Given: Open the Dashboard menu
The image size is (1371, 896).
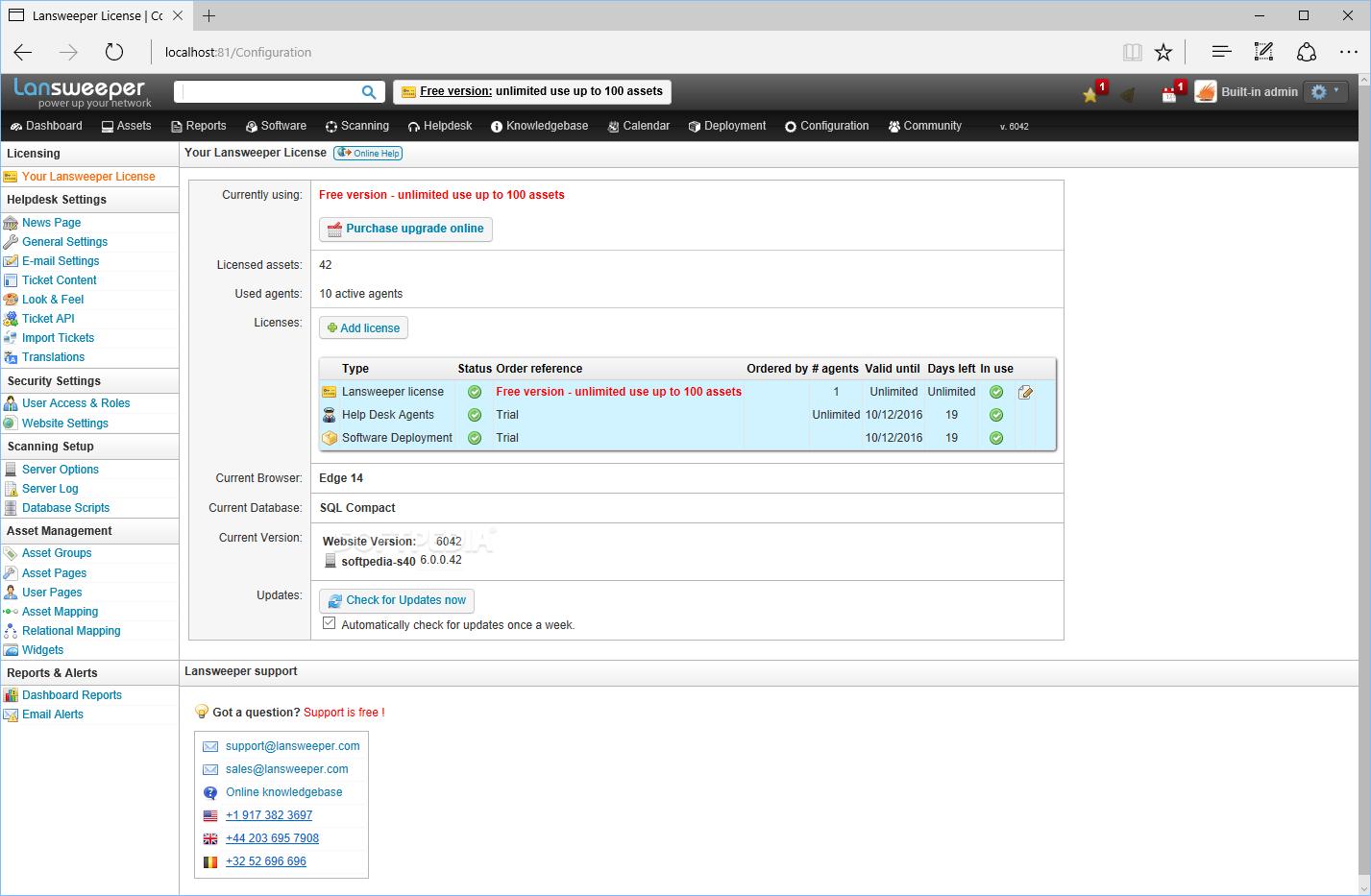Looking at the screenshot, I should click(46, 126).
